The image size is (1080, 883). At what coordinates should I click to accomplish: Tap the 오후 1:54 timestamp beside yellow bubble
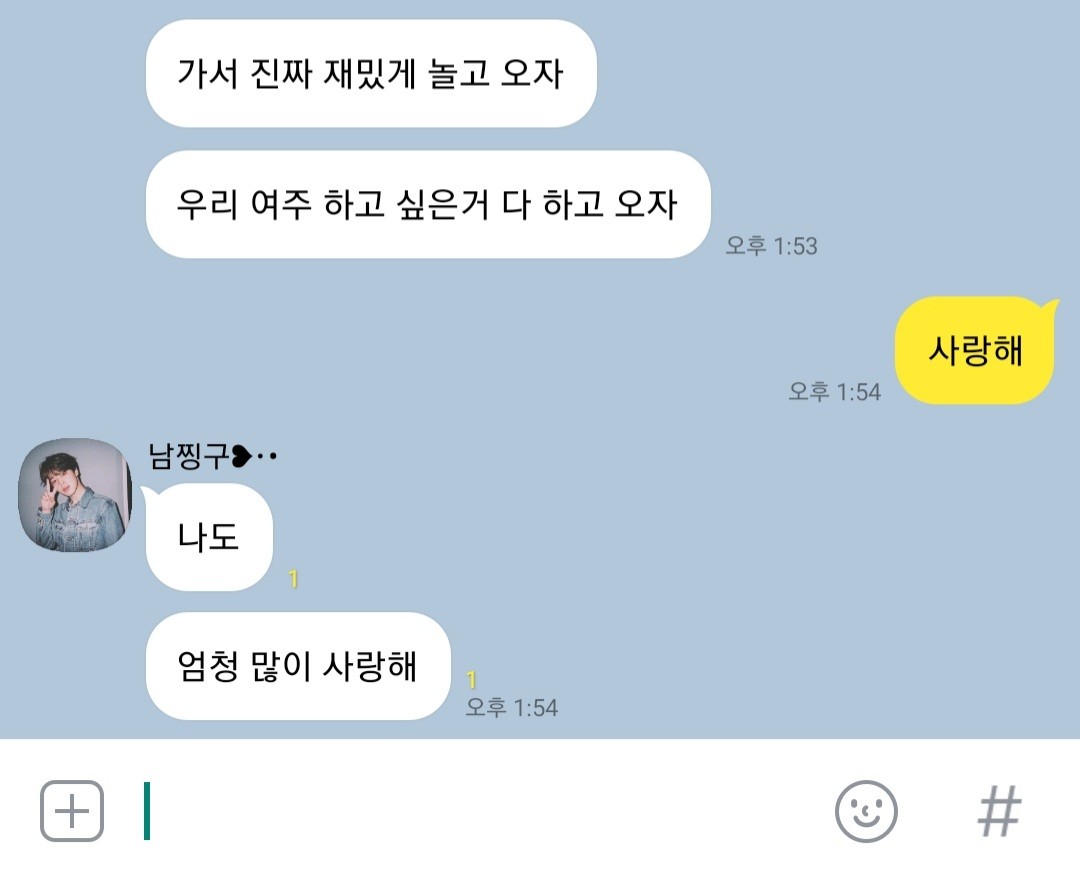tap(835, 392)
